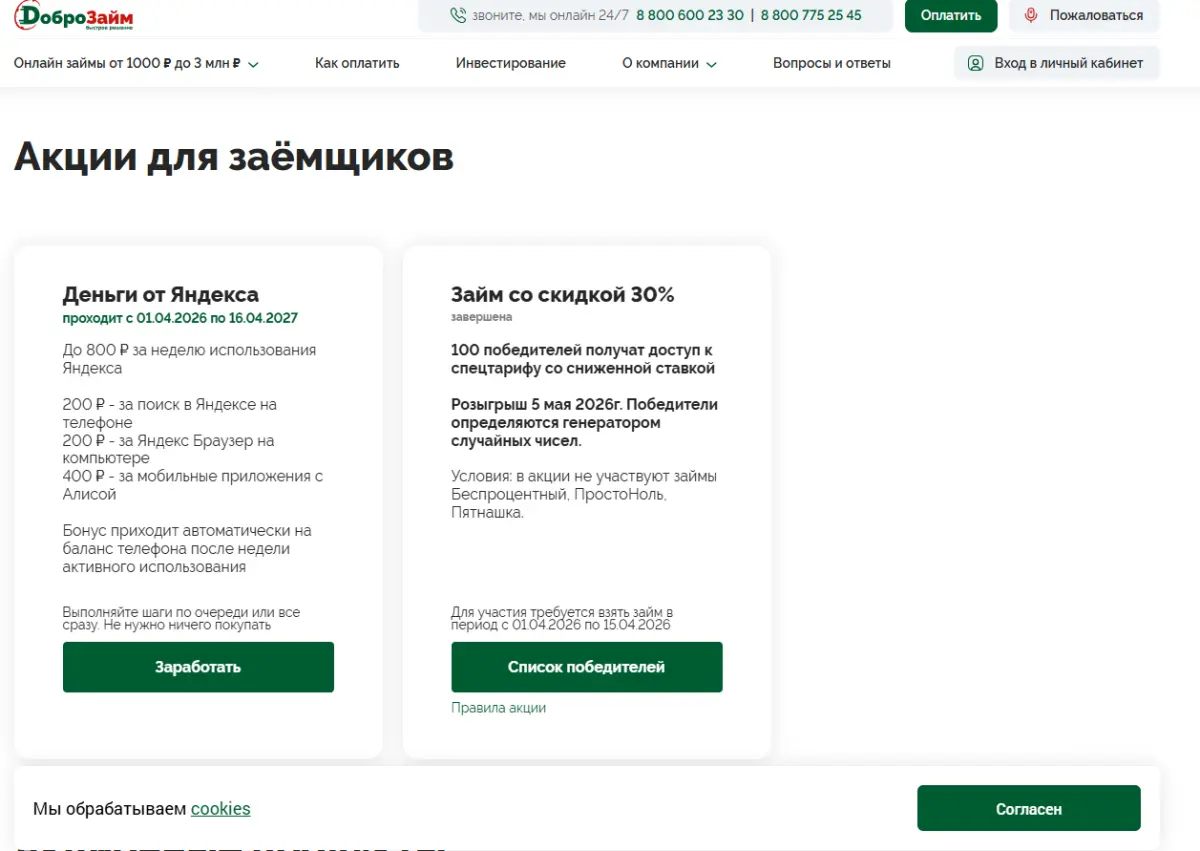
Task: Click text Условия: в акции не участвуют
Action: (x=584, y=494)
